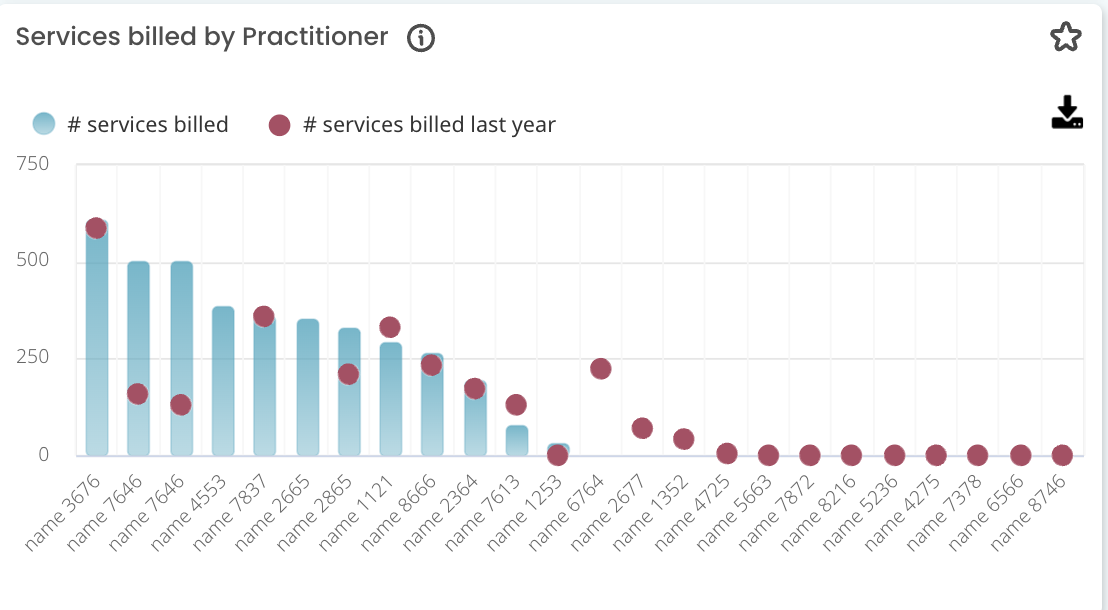Select the last-year dot for name 7613

516,405
